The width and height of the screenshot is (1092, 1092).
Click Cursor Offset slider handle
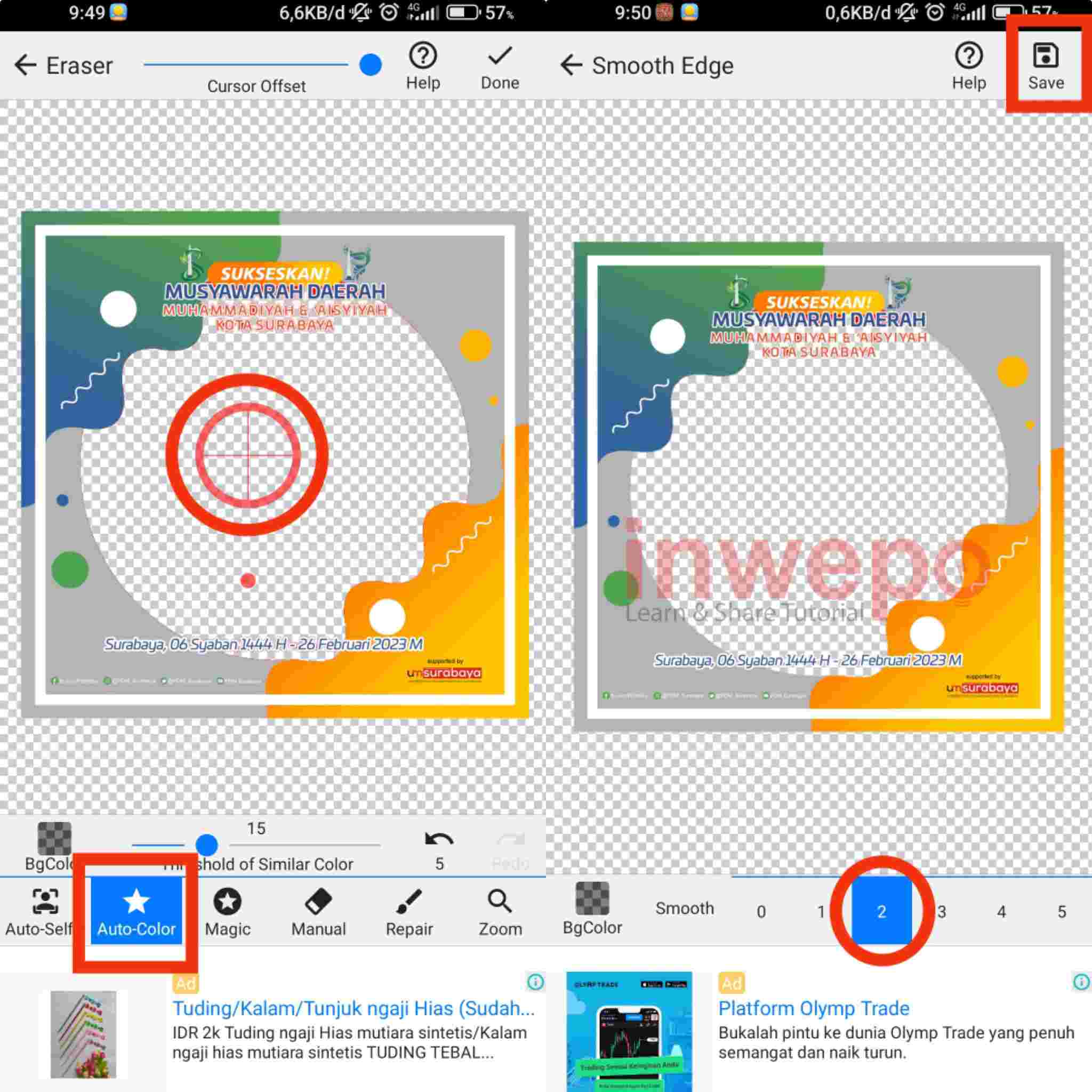370,65
